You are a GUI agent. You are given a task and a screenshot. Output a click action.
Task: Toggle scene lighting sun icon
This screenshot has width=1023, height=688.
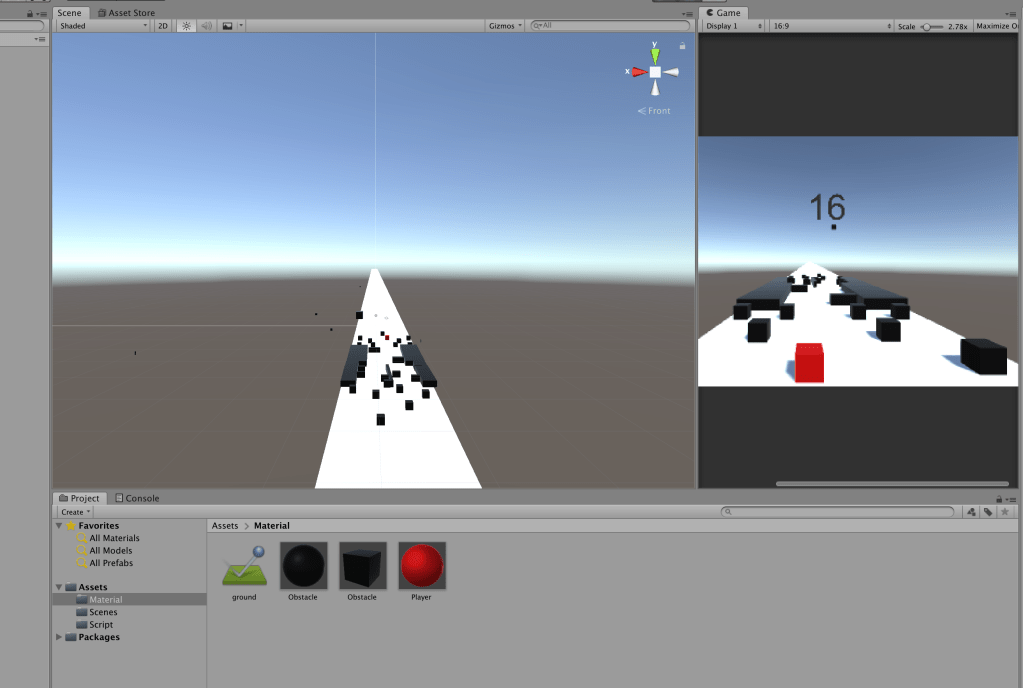(185, 26)
